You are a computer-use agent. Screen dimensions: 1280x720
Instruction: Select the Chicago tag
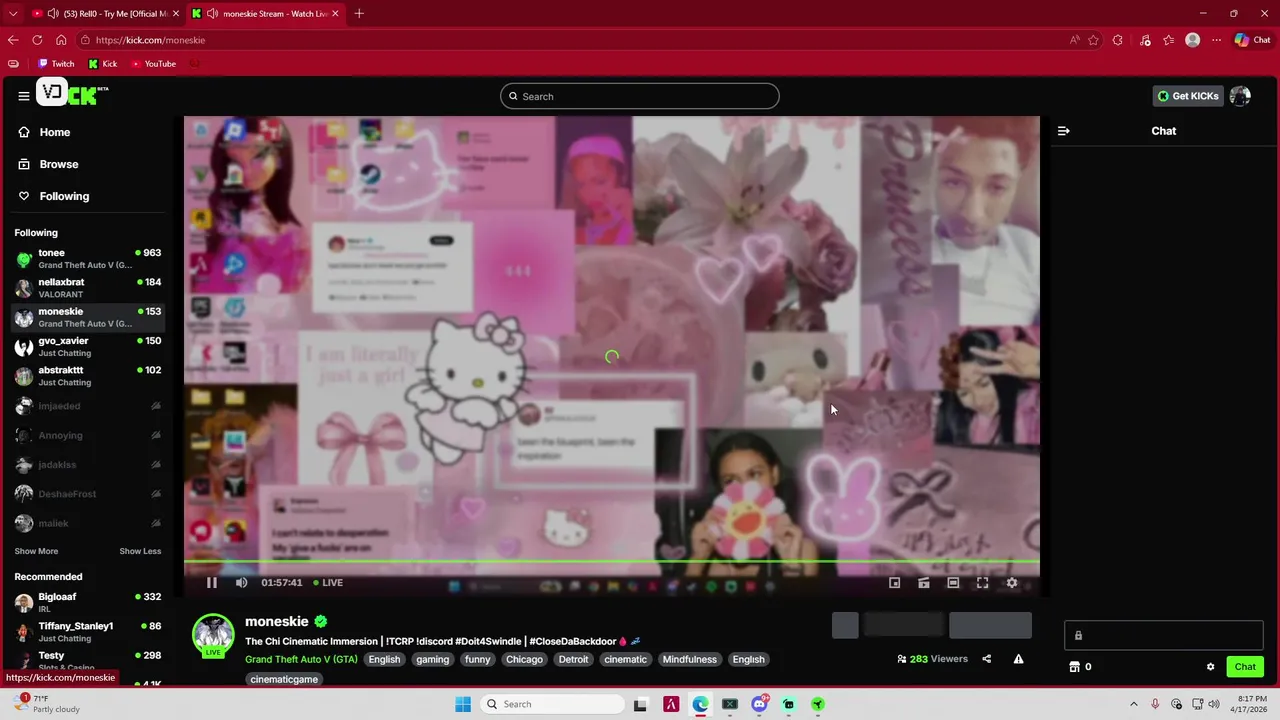(524, 659)
